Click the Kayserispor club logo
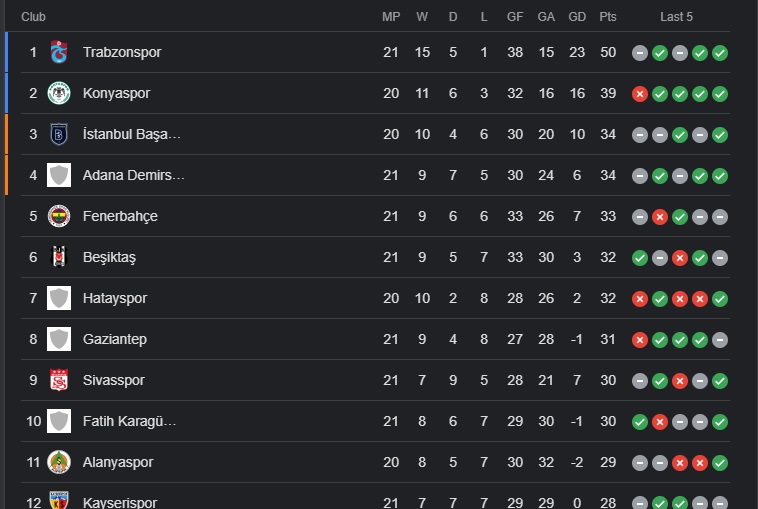The width and height of the screenshot is (758, 509). click(x=59, y=500)
